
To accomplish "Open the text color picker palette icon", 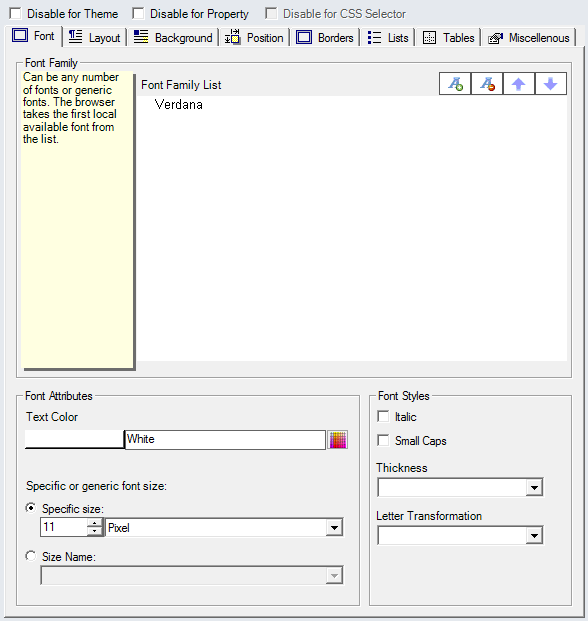I will [x=338, y=440].
